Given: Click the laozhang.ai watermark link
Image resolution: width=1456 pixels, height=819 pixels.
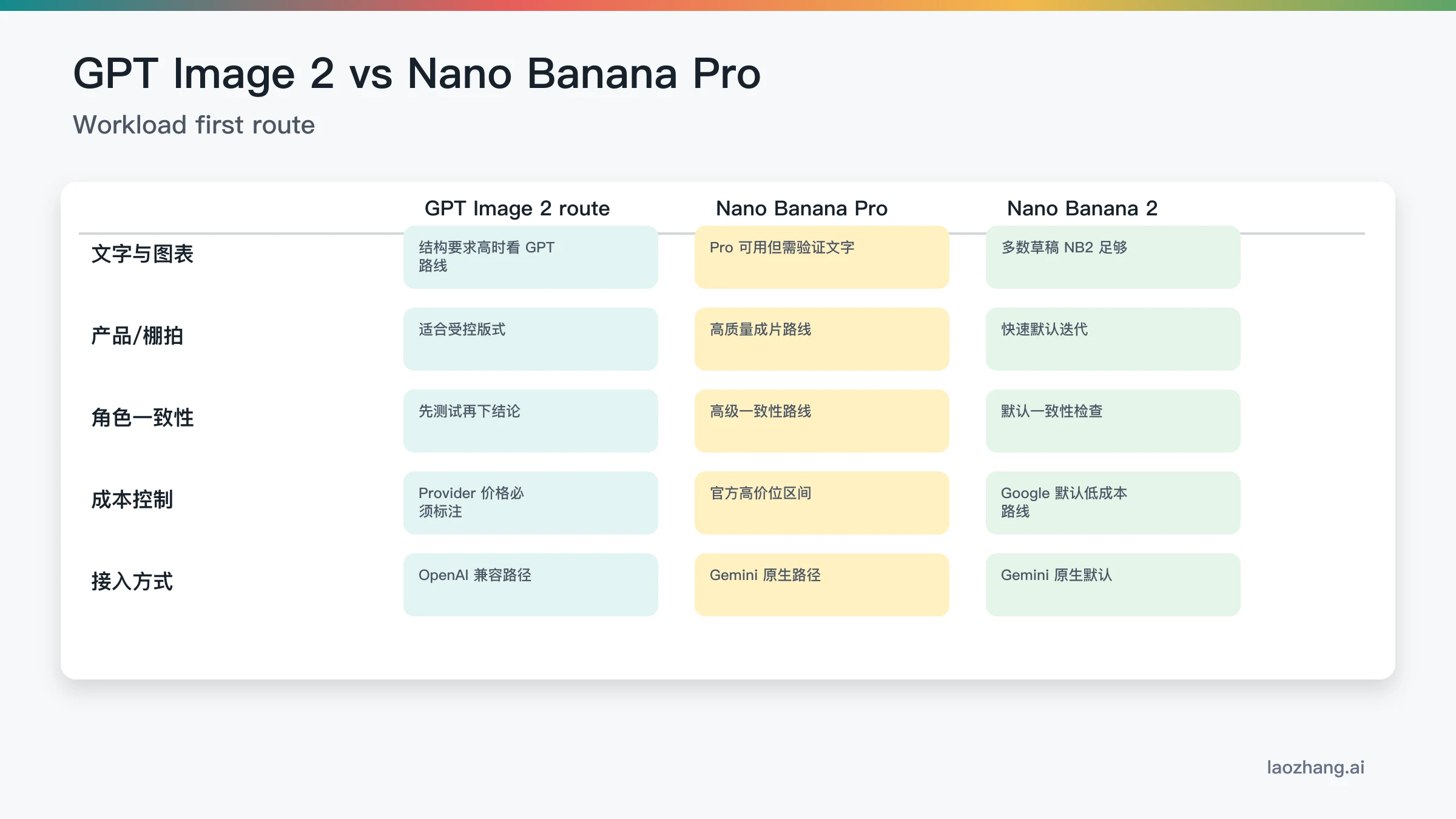Looking at the screenshot, I should 1315,767.
